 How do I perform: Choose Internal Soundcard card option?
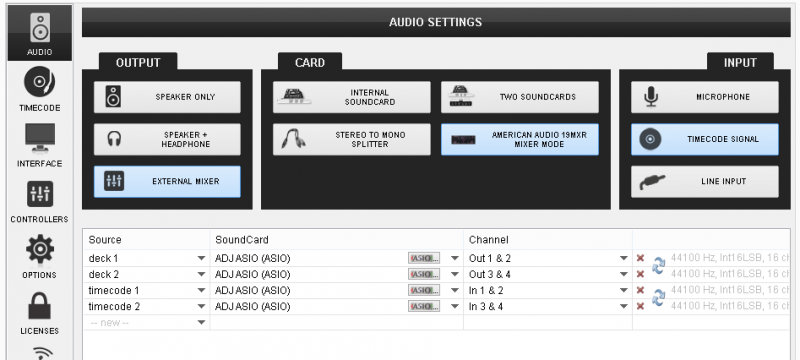352,97
